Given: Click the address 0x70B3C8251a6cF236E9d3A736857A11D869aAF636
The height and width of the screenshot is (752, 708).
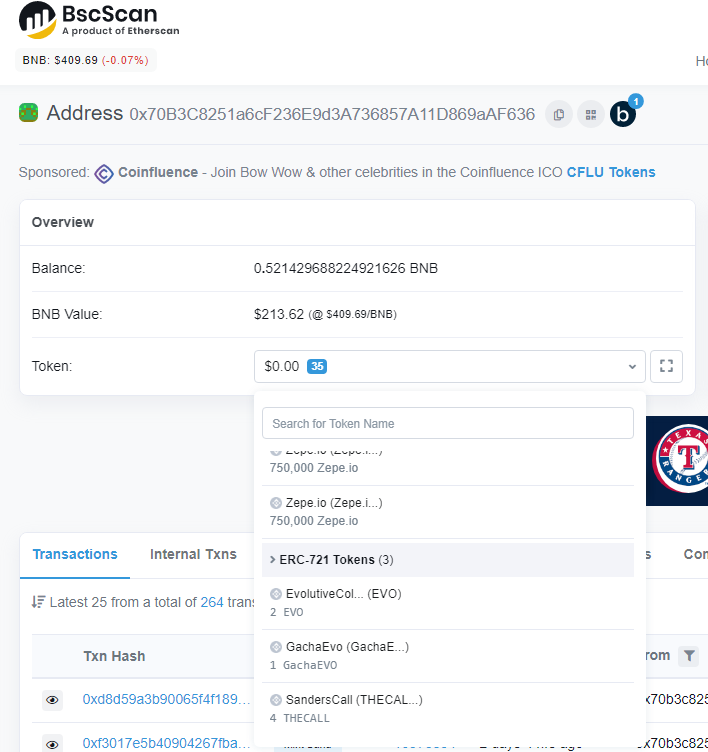Looking at the screenshot, I should [332, 114].
